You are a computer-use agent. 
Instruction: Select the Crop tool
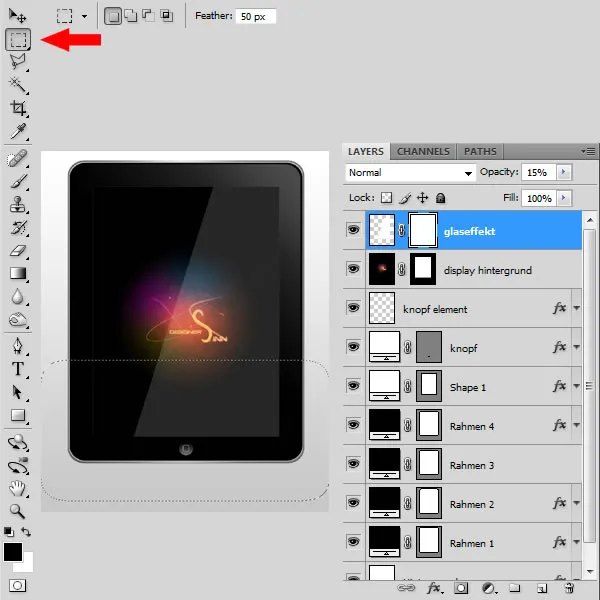18,108
